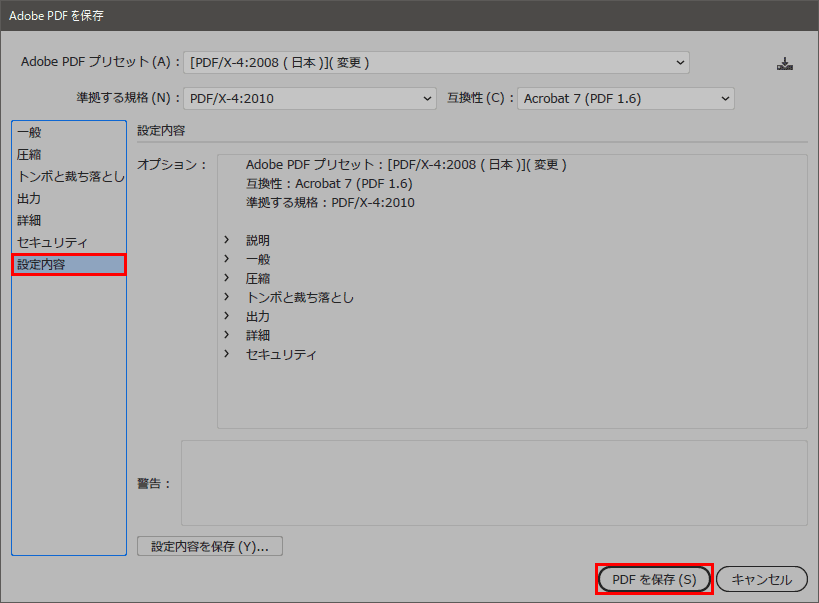819x603 pixels.
Task: Click the Adobe PDF プリセット summary line in options
Action: pos(406,165)
